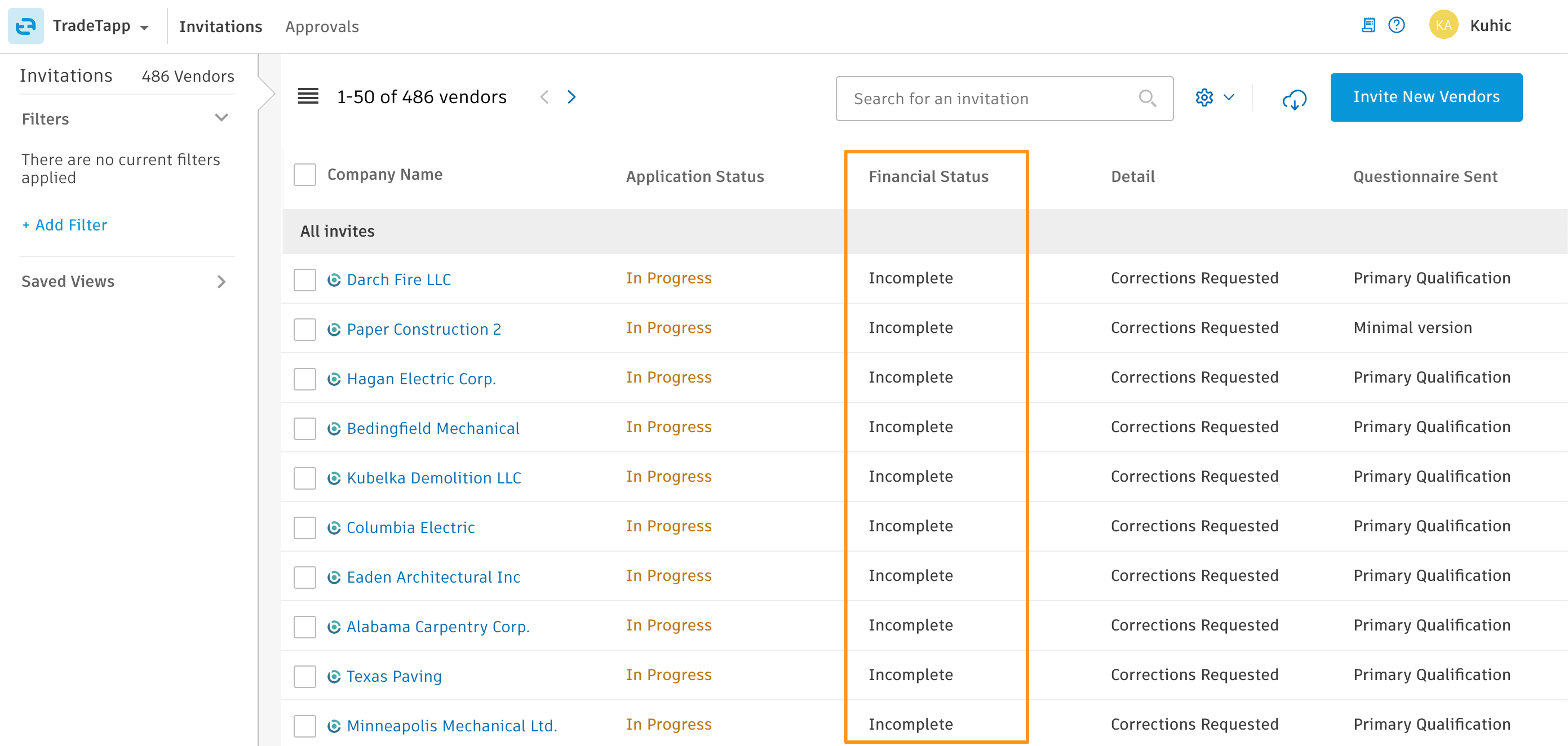Click the sync icon beside Columbia Electric
Viewport: 1568px width, 746px height.
334,527
